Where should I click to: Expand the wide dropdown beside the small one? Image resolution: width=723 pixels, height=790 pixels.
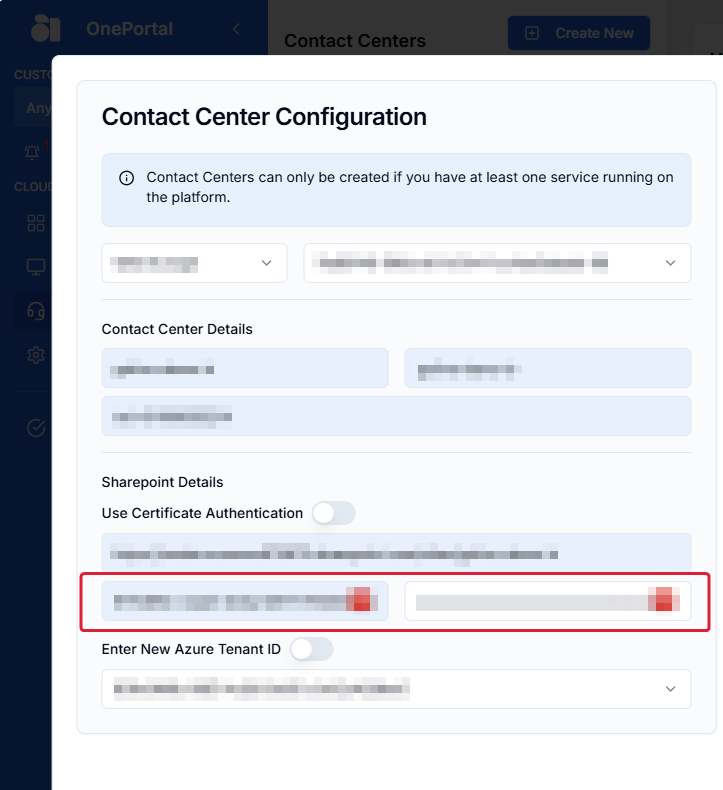[497, 263]
